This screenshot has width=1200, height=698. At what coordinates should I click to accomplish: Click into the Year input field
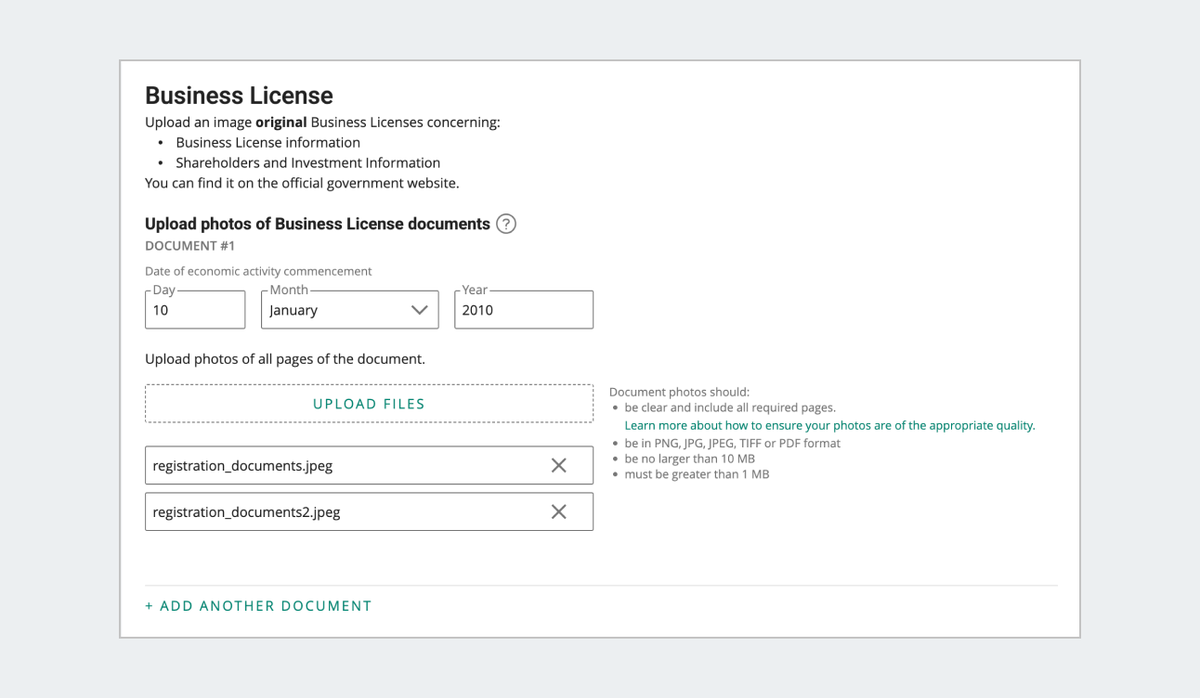tap(523, 310)
